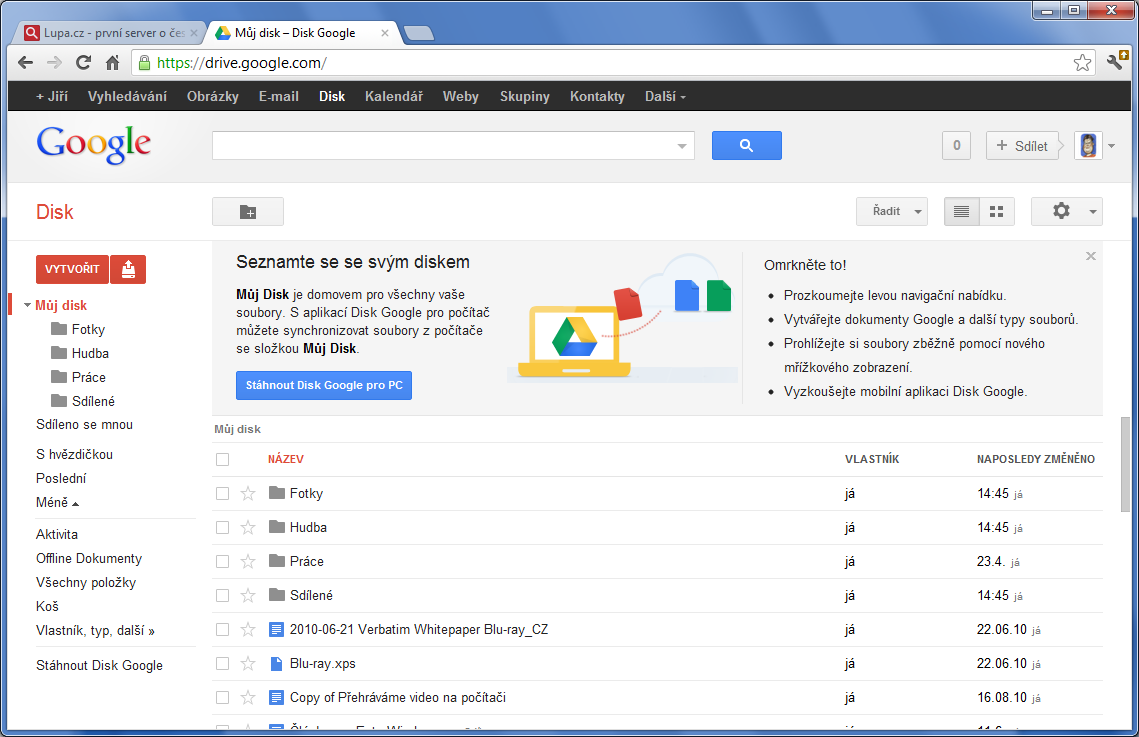
Task: Open Sdíleno se mnou in sidebar
Action: pyautogui.click(x=84, y=425)
